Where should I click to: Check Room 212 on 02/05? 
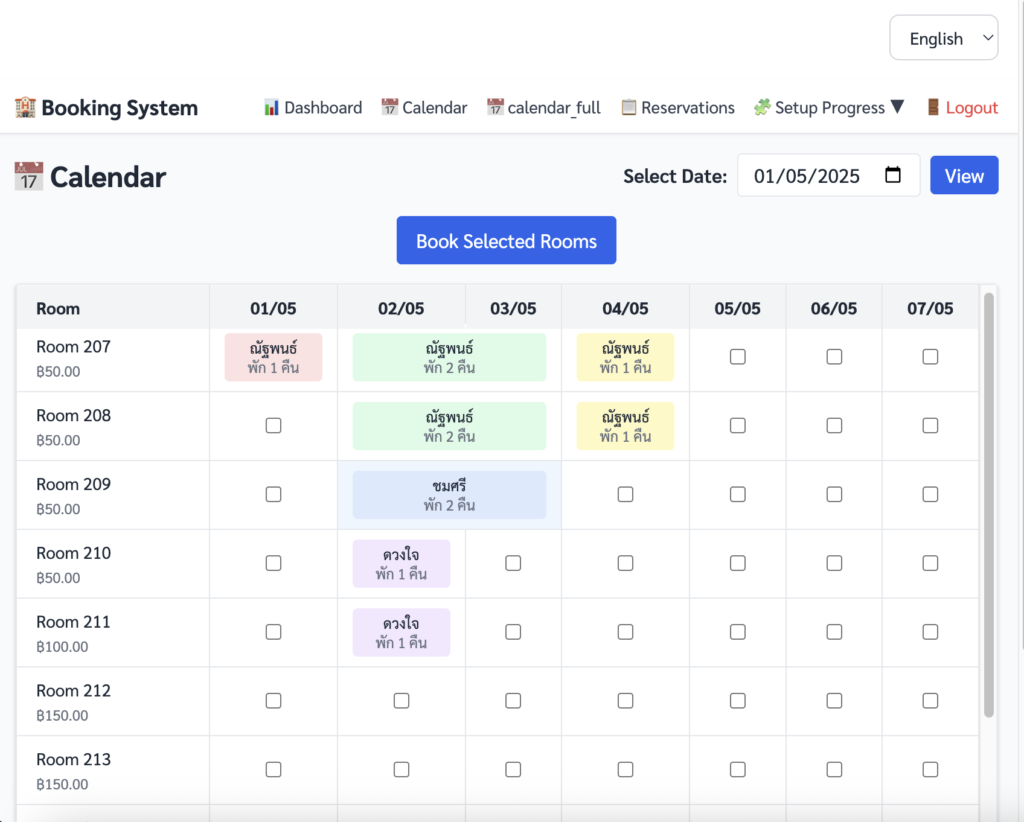401,701
